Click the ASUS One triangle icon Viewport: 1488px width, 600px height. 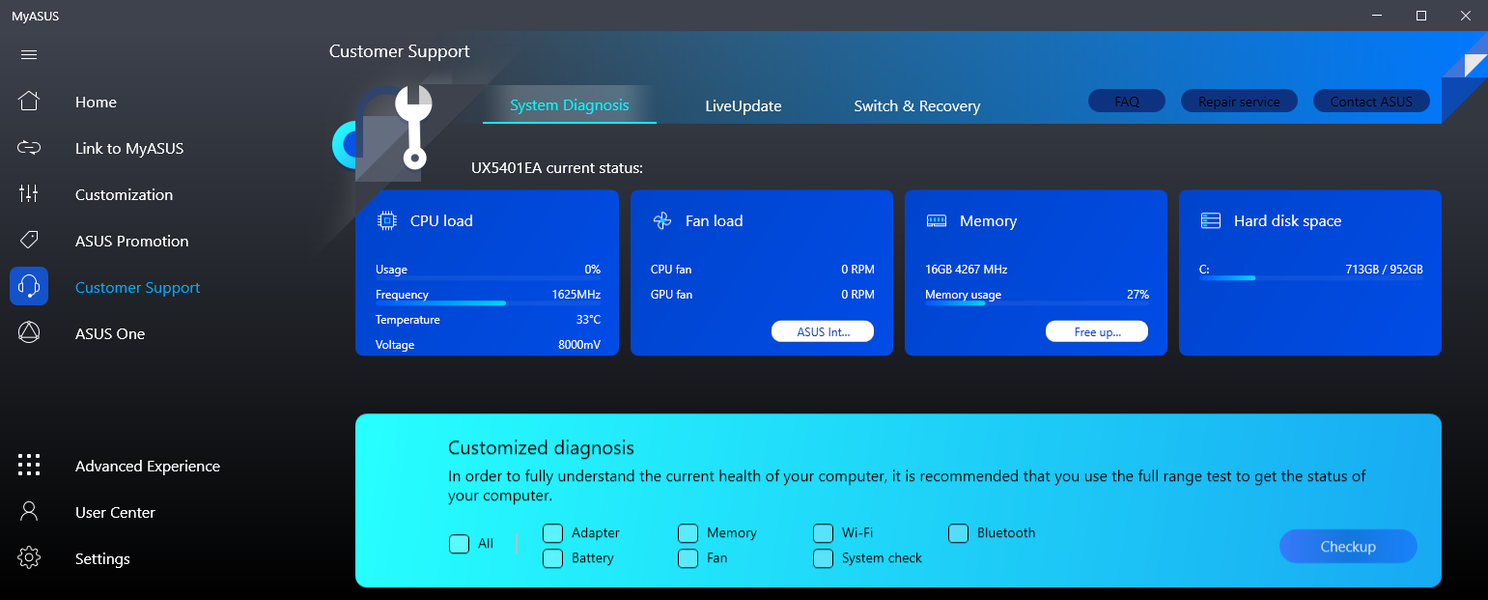pos(29,333)
